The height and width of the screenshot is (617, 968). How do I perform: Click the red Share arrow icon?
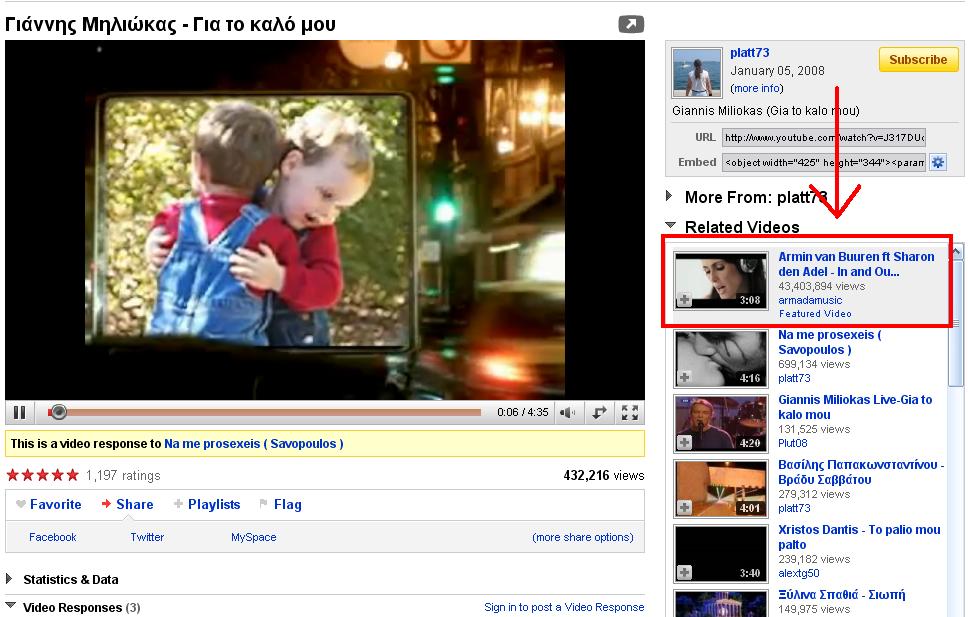click(x=106, y=504)
